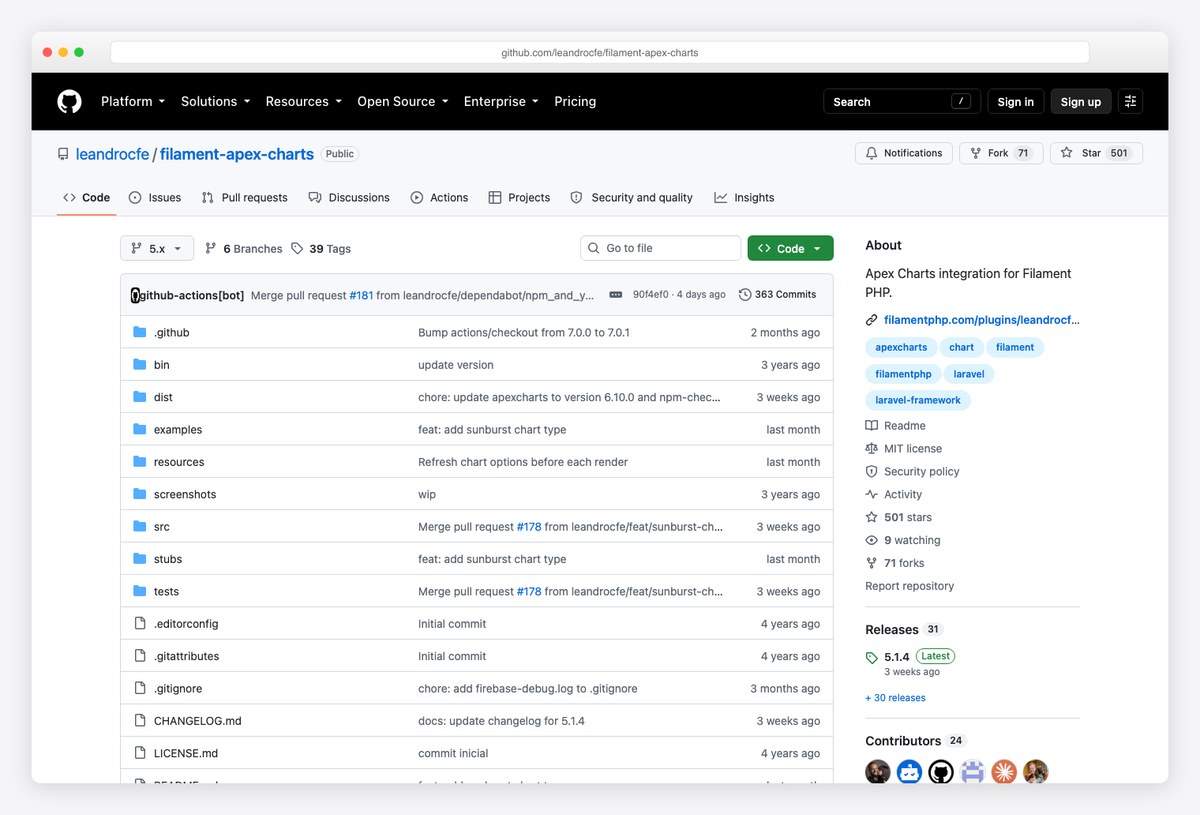Click the browser address bar
This screenshot has height=815, width=1200.
[x=600, y=52]
